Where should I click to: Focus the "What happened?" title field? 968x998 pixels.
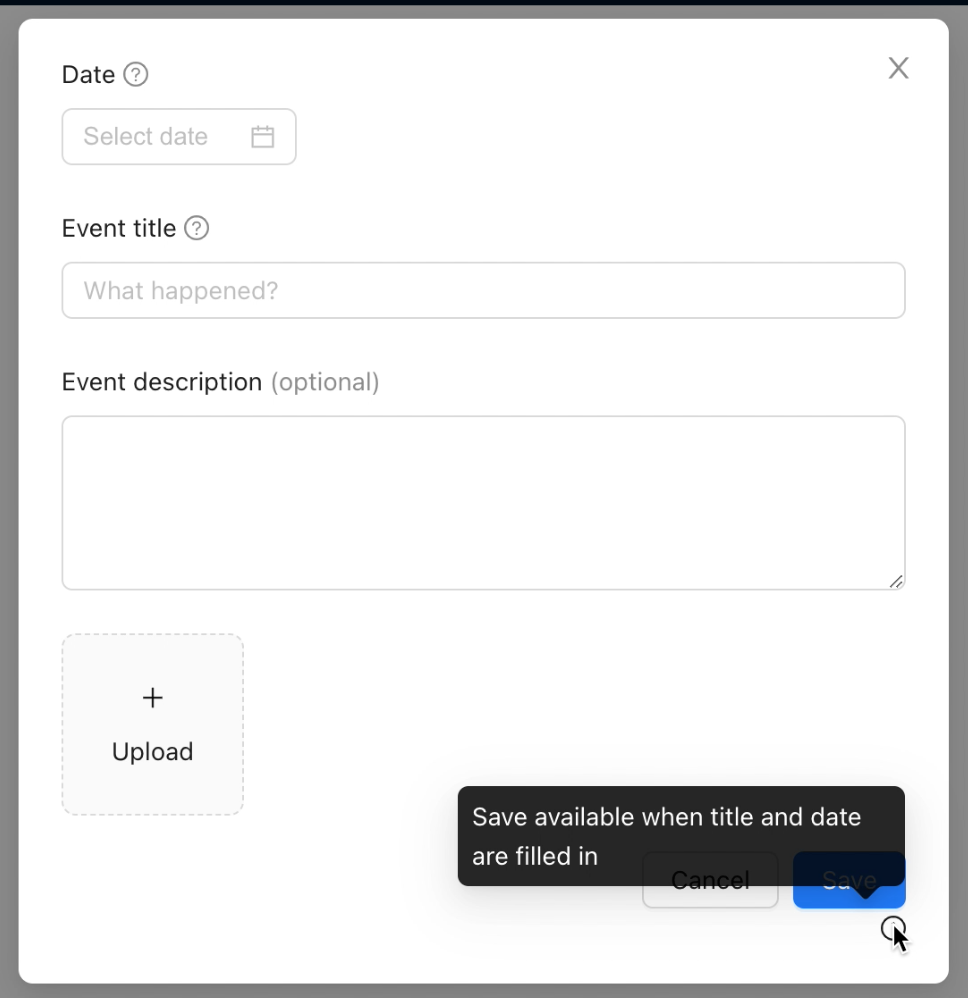(x=483, y=291)
